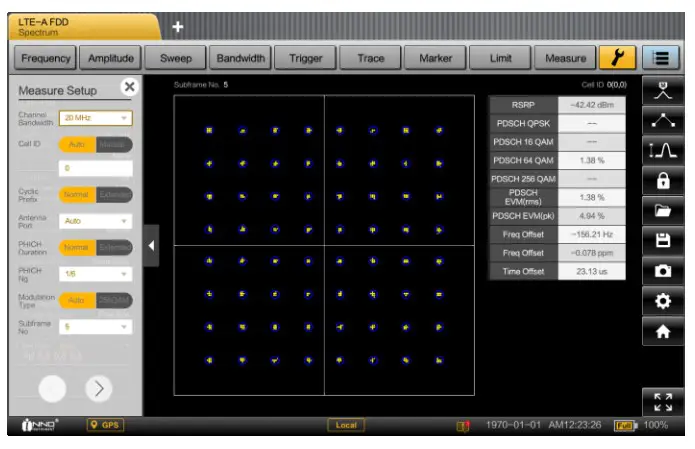
Task: Set Modulation Type to Auto
Action: click(x=77, y=300)
